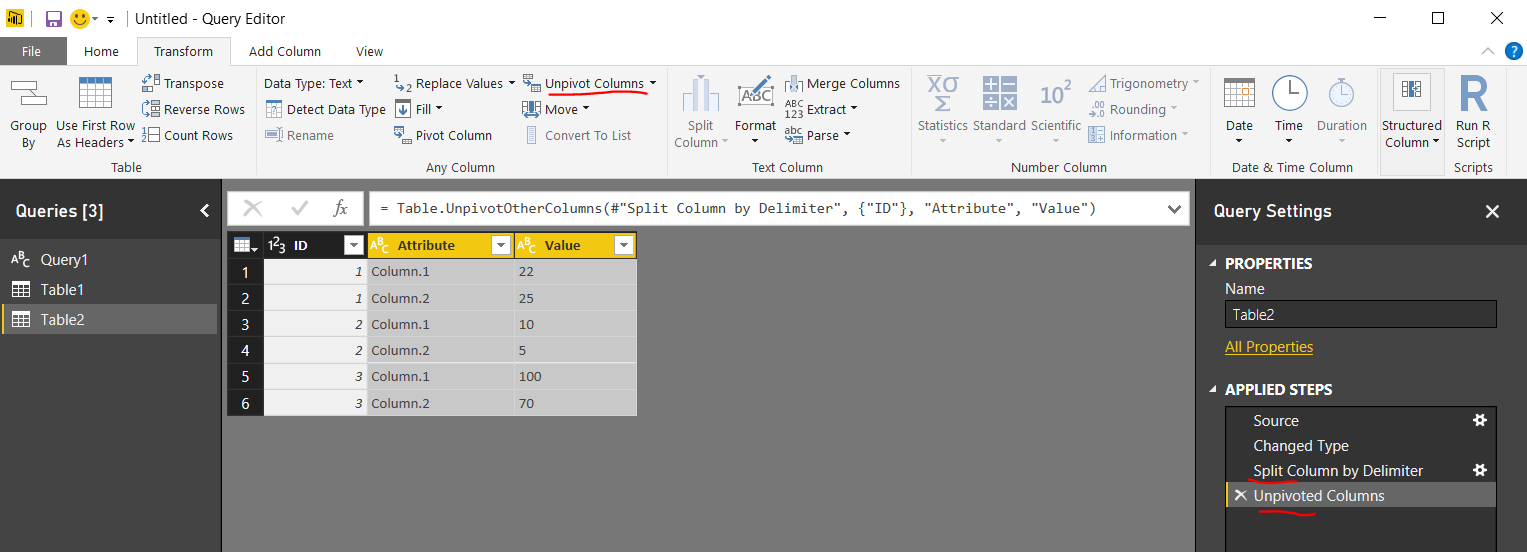Viewport: 1527px width, 552px height.
Task: Click the help question mark icon
Action: coord(1513,50)
